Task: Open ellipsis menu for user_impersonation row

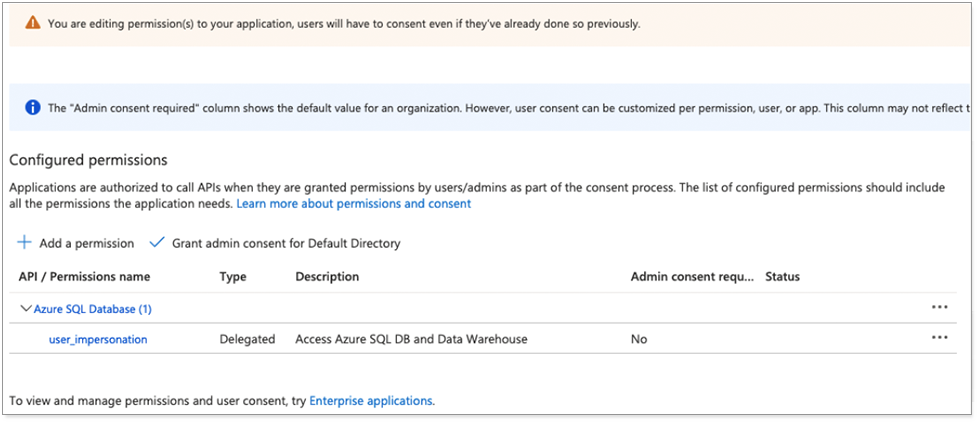Action: tap(939, 338)
